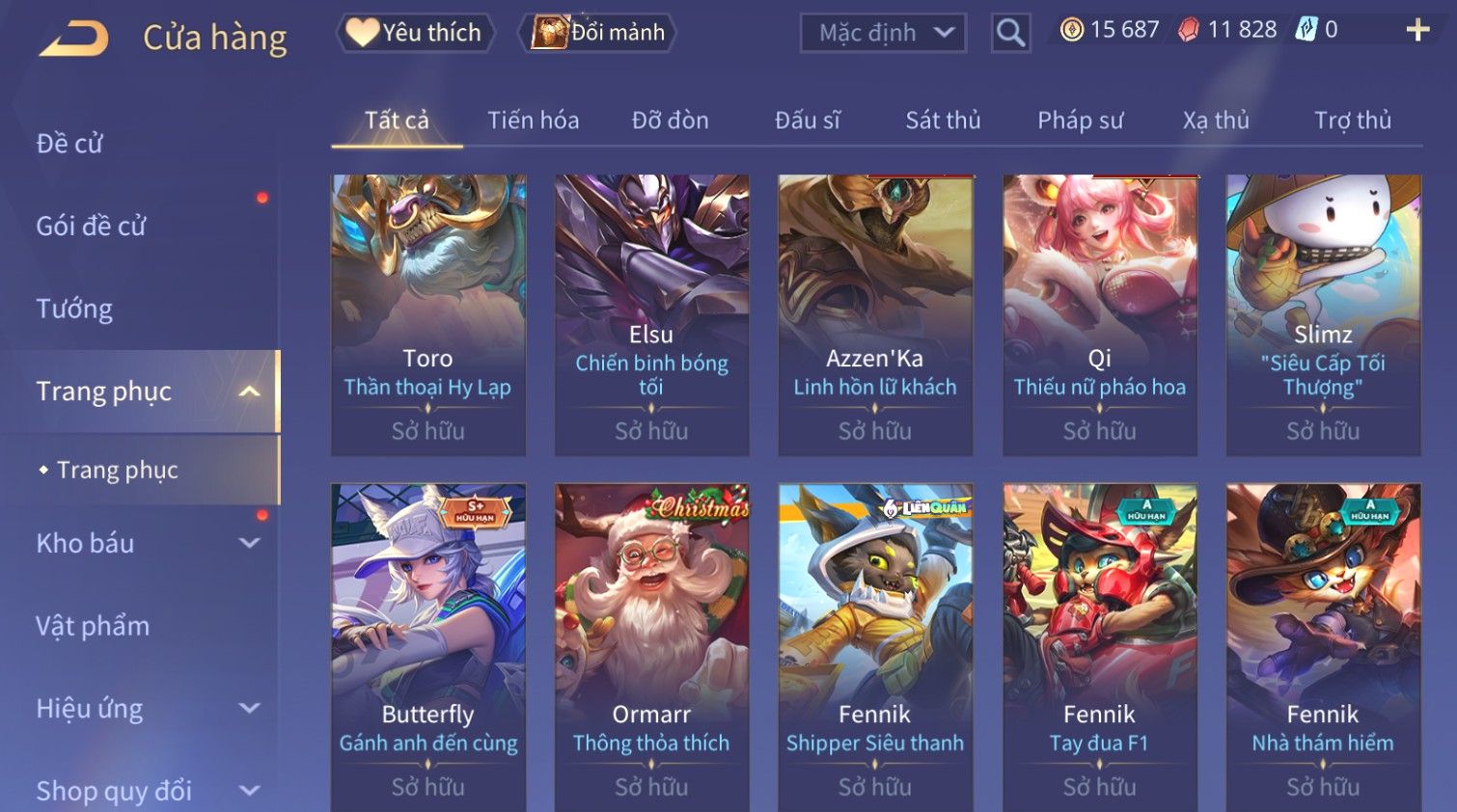Open the search magnifier icon
Image resolution: width=1457 pixels, height=812 pixels.
[x=1010, y=33]
